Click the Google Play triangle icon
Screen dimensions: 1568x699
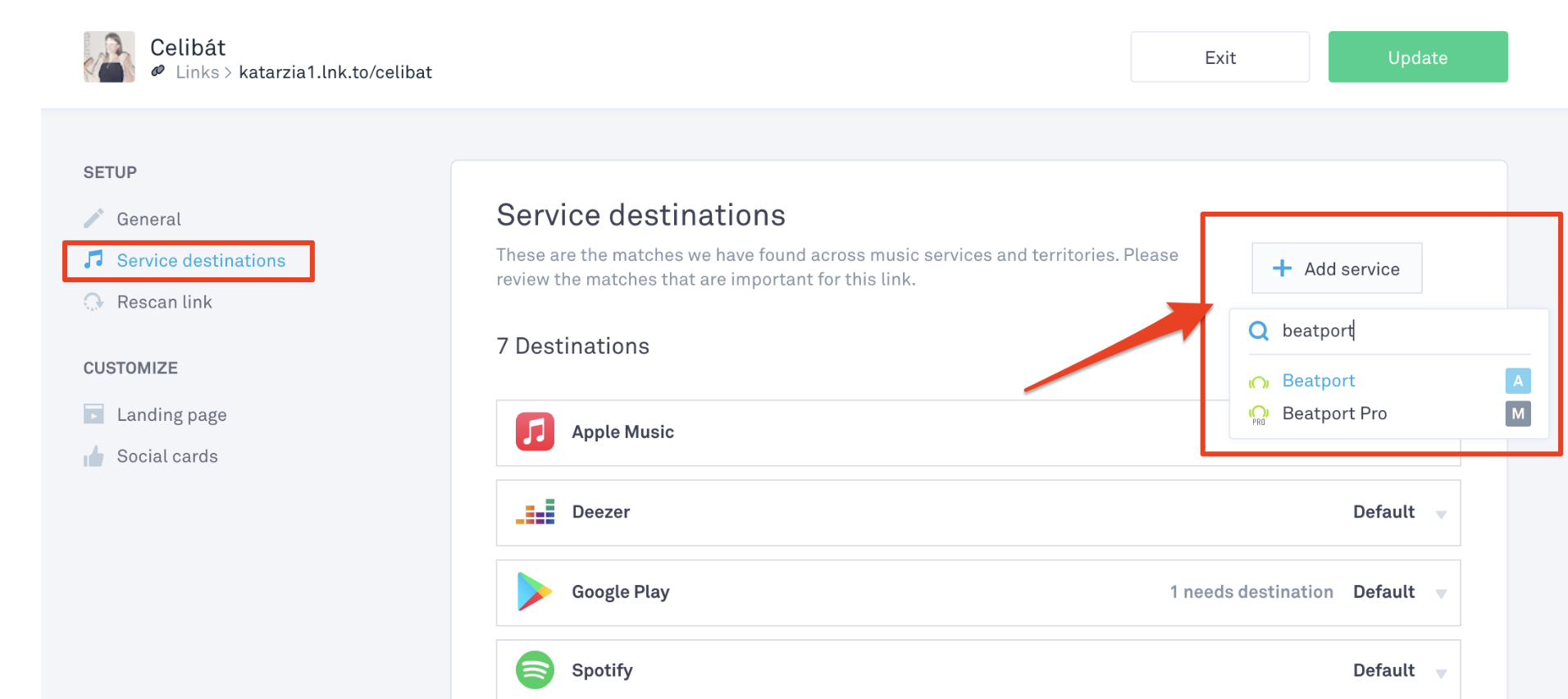click(x=535, y=592)
